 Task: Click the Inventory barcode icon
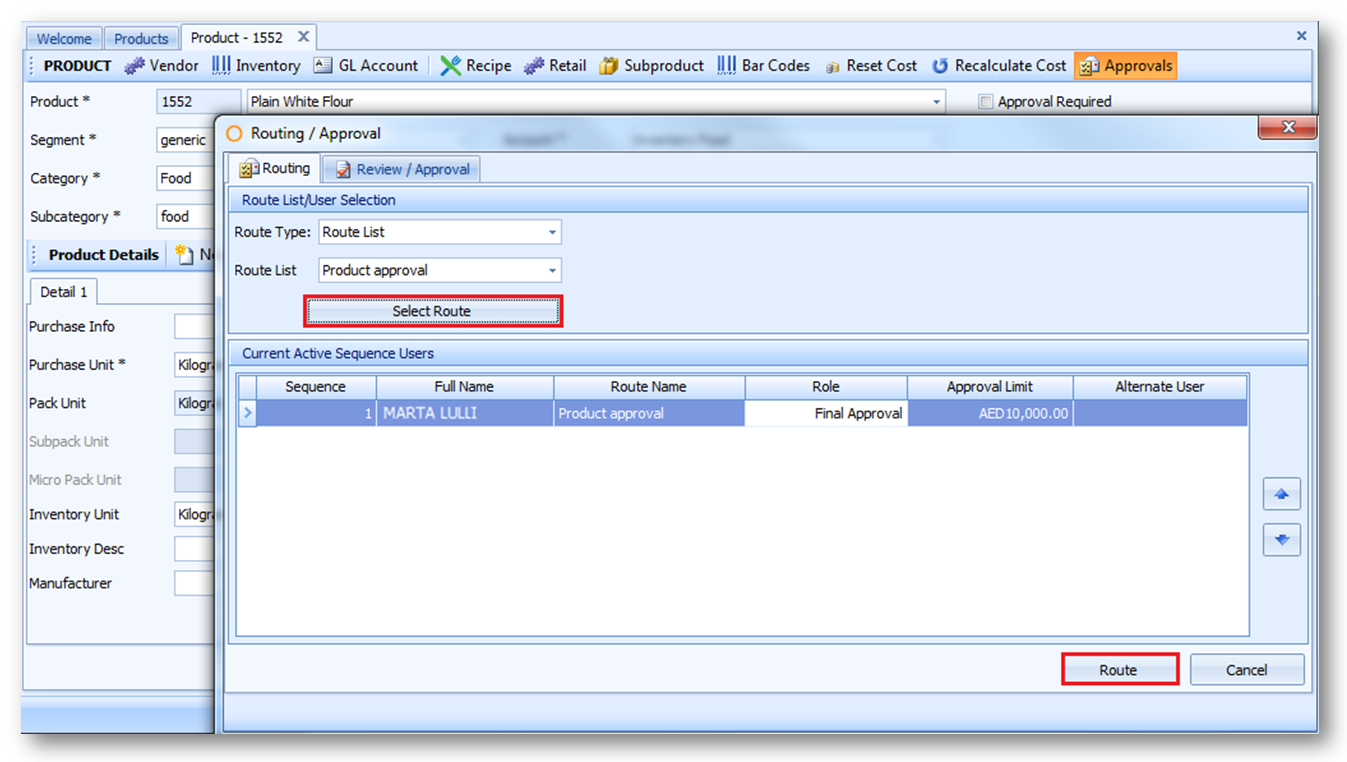[x=221, y=66]
